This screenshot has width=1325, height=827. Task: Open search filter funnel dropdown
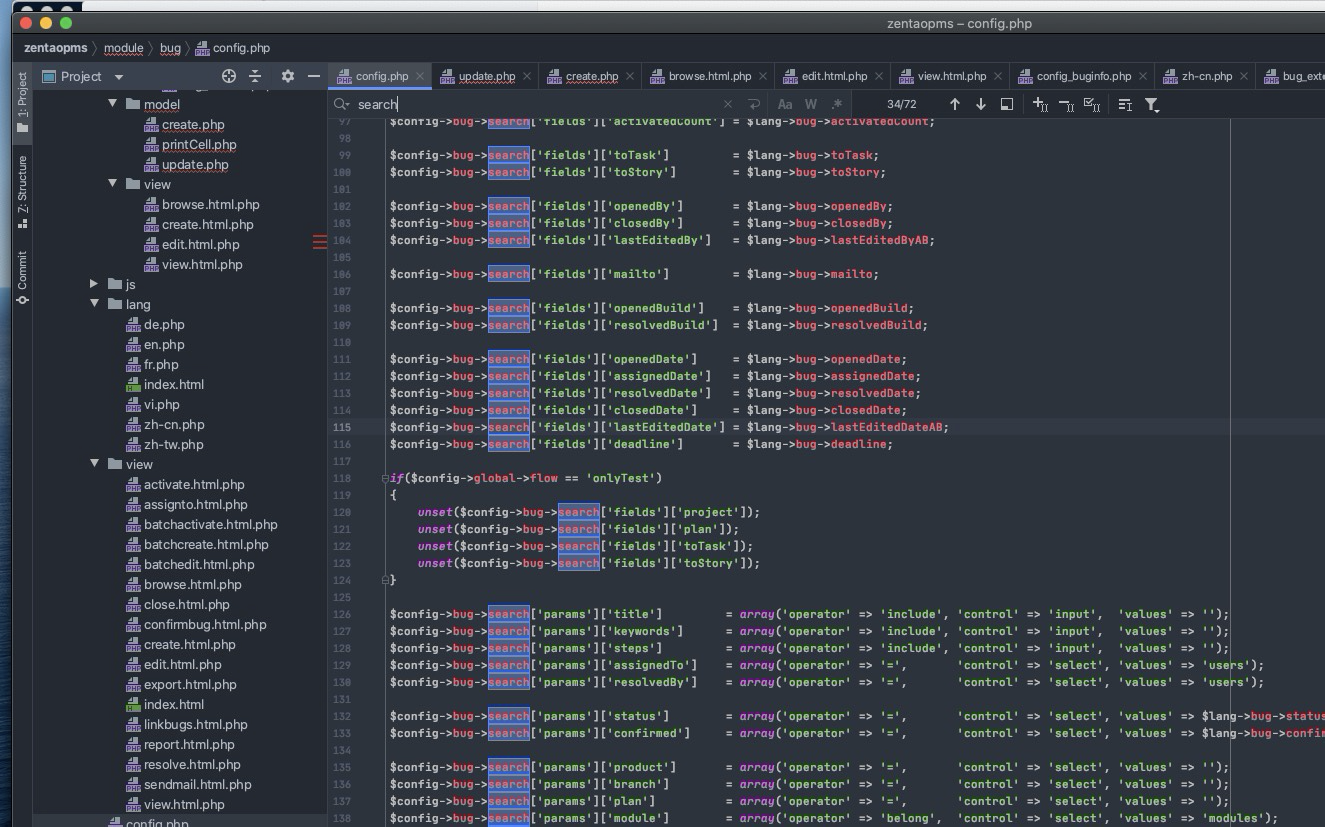point(1152,104)
